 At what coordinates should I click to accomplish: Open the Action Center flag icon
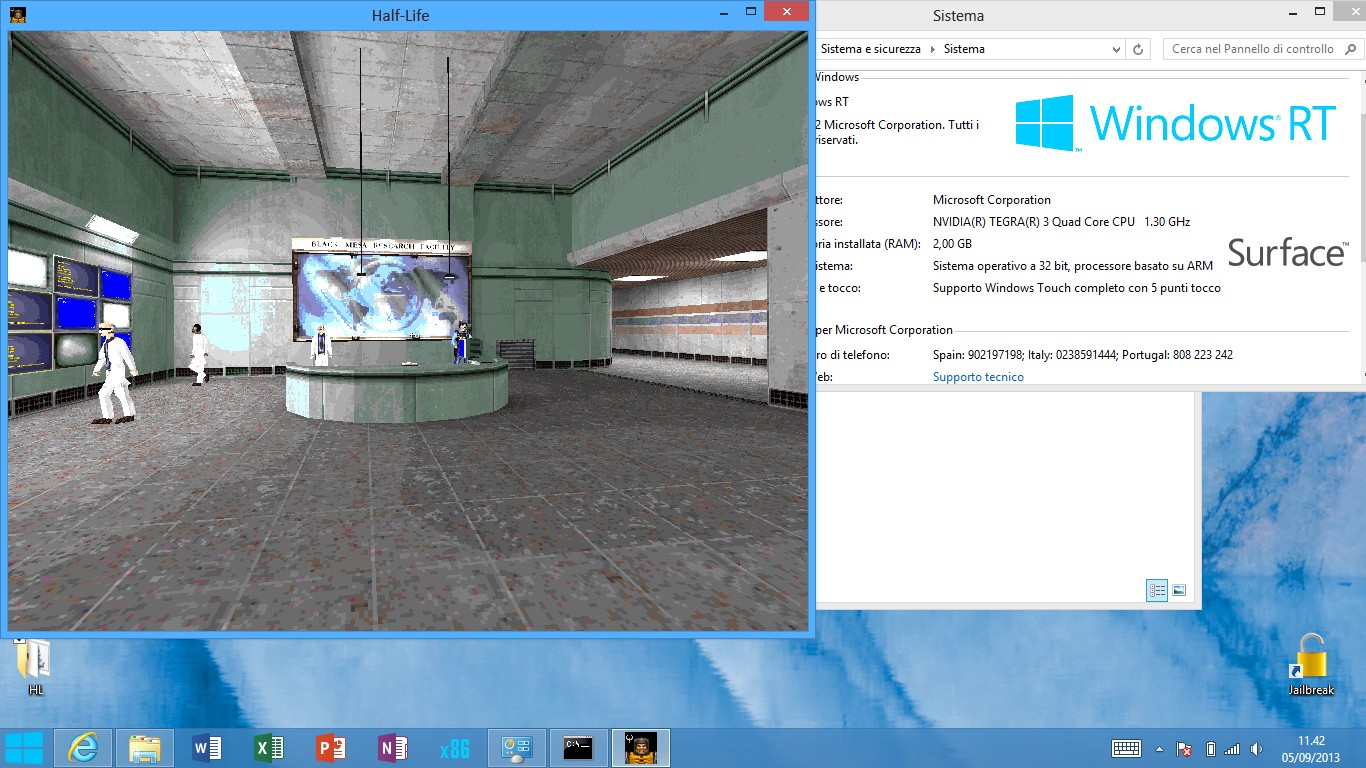[1184, 749]
